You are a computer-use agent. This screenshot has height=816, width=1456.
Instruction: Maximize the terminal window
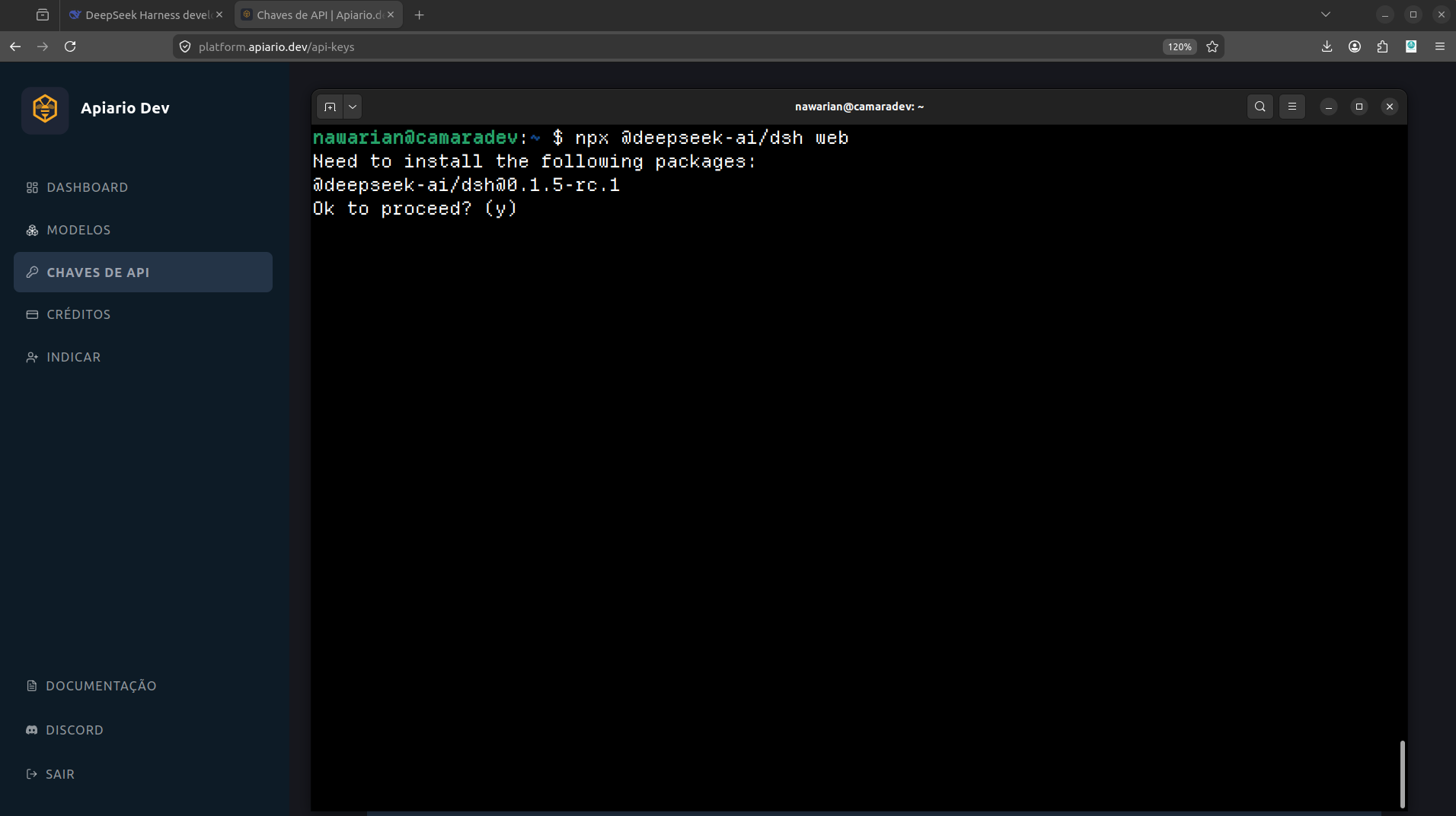click(x=1359, y=107)
